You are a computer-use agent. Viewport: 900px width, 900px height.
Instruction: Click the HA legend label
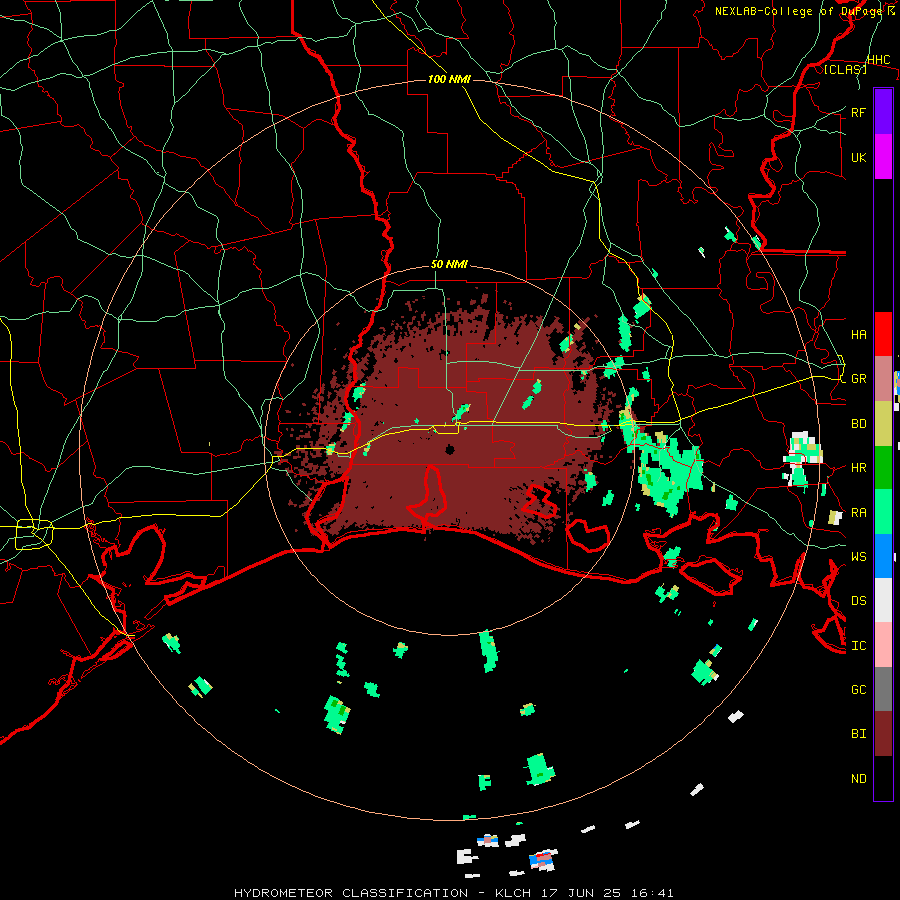click(x=859, y=334)
